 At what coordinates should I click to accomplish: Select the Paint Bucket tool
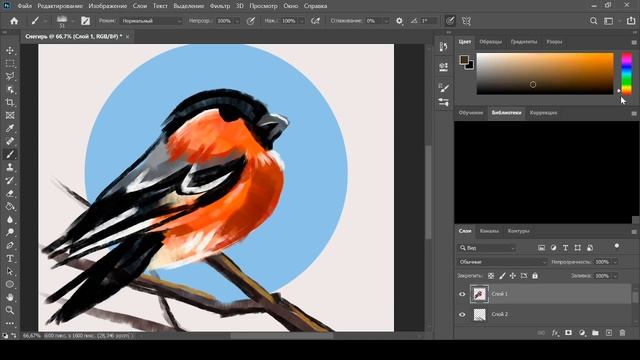[10, 207]
